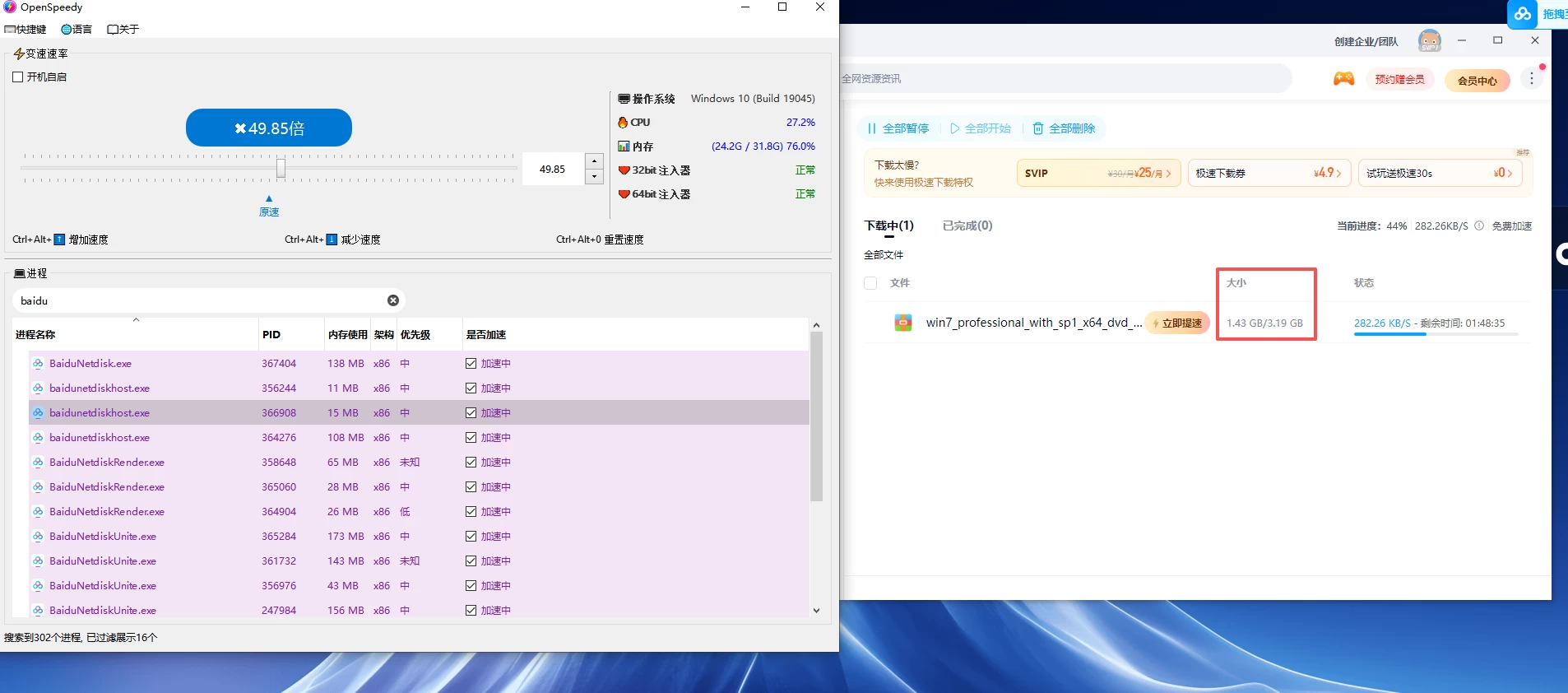
Task: Open the user avatar profile
Action: [1430, 40]
